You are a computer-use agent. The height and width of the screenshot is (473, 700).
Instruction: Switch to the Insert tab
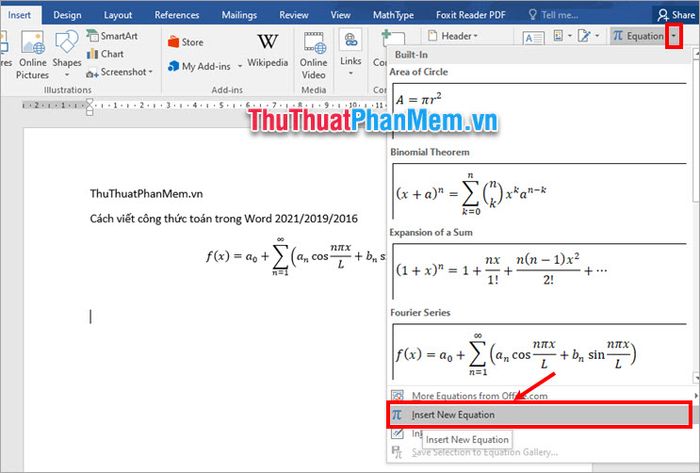click(x=19, y=15)
